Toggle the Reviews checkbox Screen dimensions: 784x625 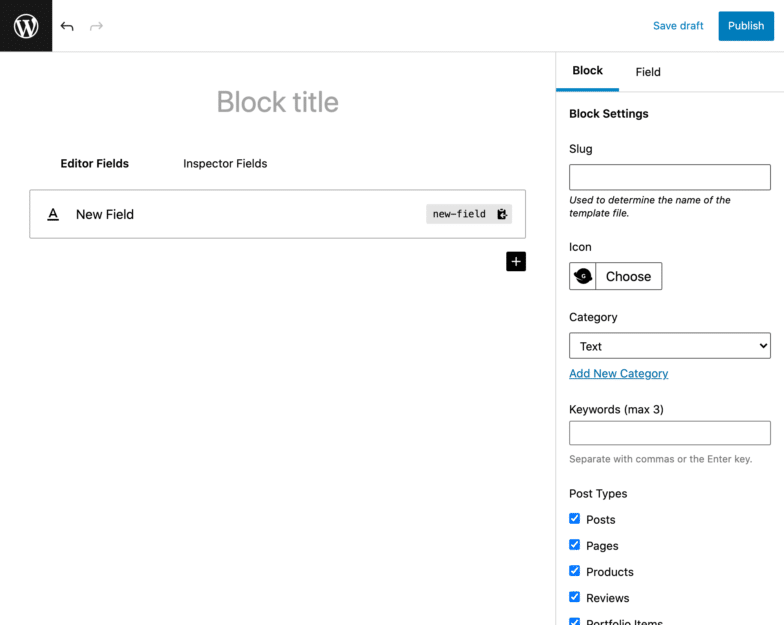575,597
